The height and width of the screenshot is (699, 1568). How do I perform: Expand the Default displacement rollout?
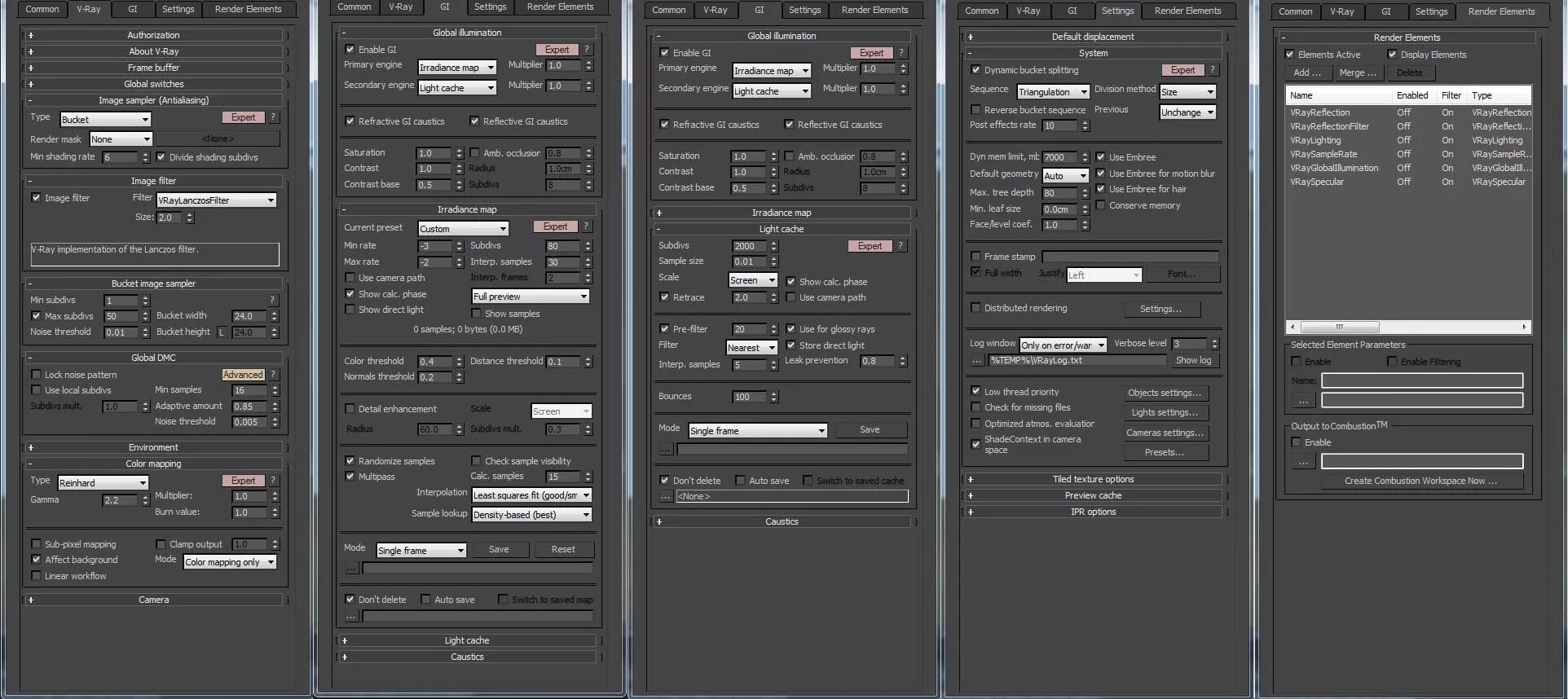[x=1092, y=37]
